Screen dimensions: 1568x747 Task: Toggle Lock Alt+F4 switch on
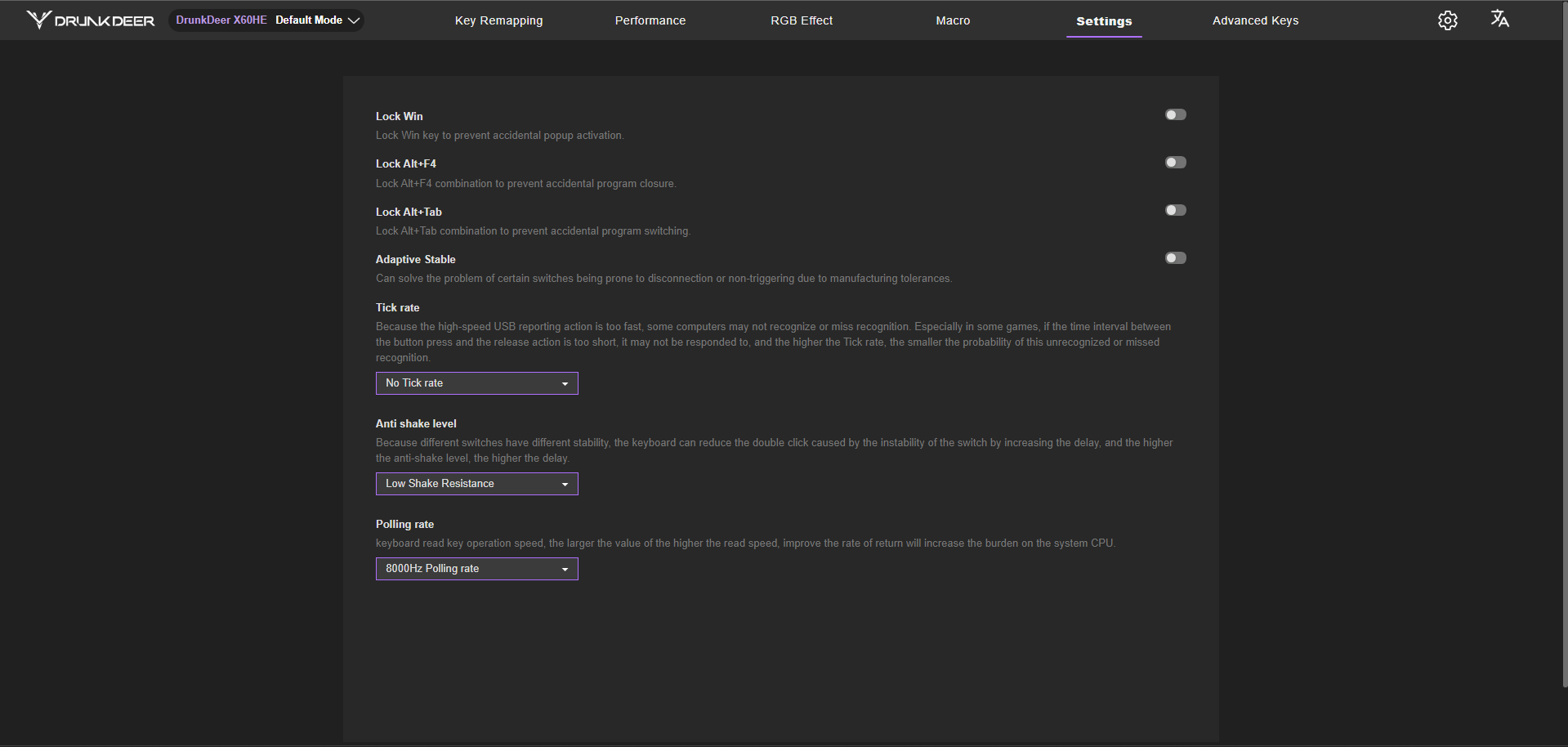[1175, 163]
